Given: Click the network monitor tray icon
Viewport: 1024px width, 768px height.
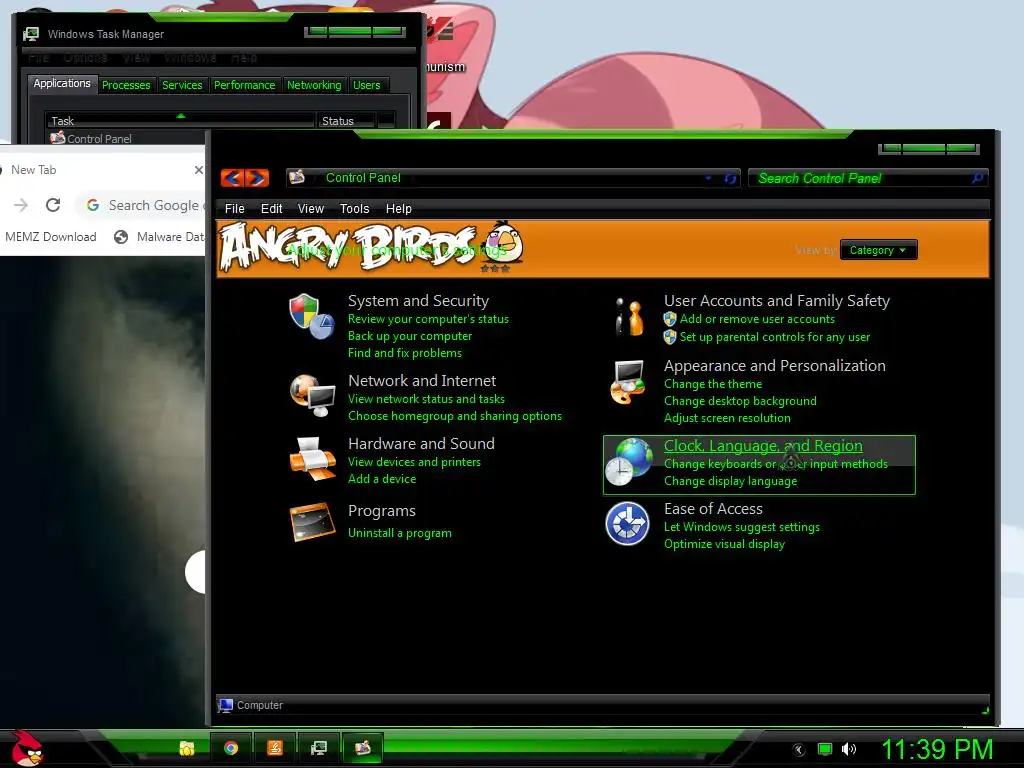Looking at the screenshot, I should [x=825, y=749].
